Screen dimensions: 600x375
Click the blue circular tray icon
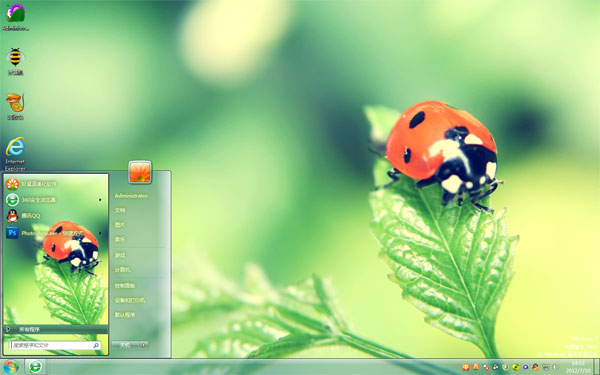pyautogui.click(x=526, y=367)
